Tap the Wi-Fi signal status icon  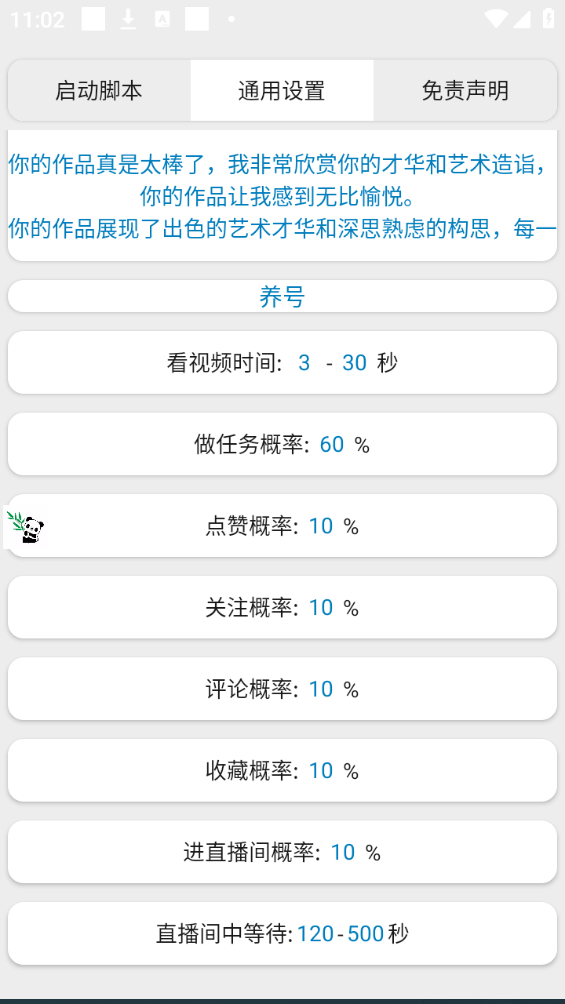coord(496,19)
